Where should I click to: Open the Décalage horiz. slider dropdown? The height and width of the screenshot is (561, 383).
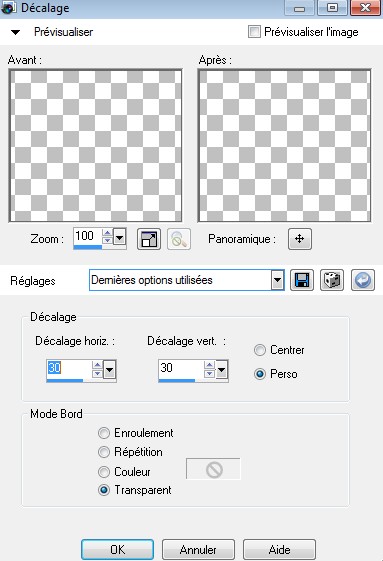(110, 370)
